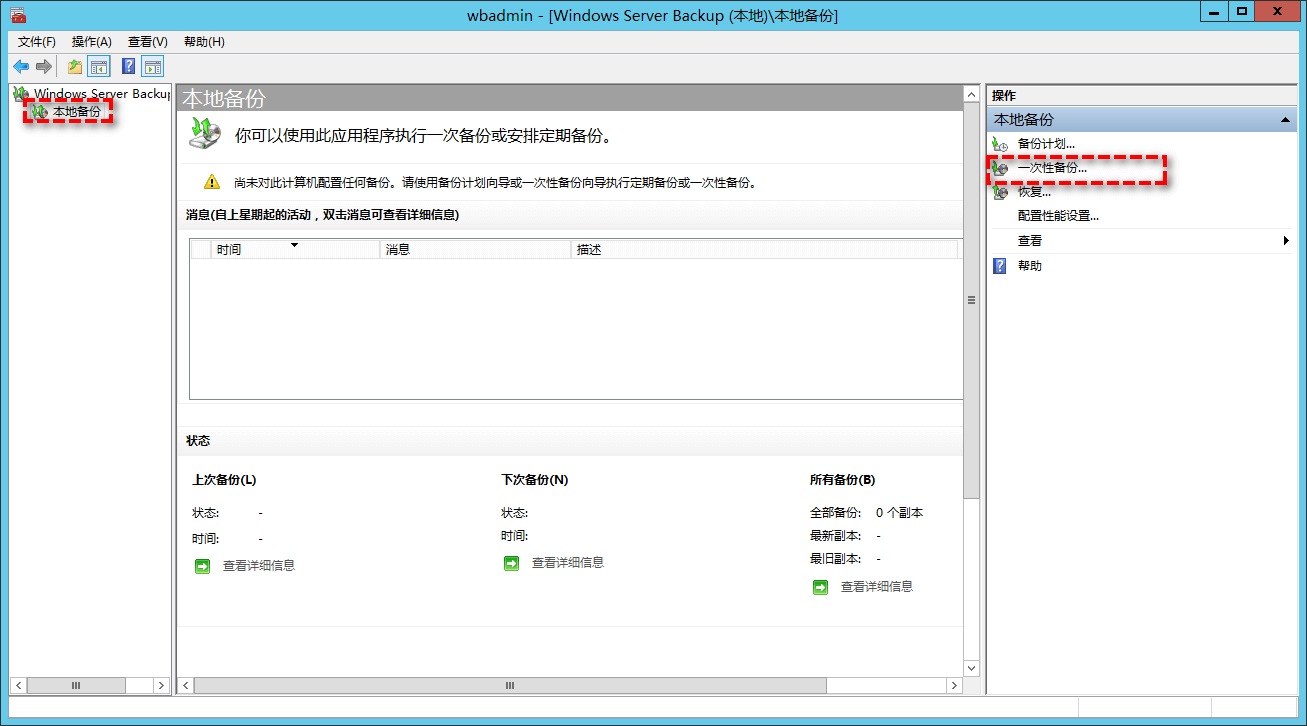Click the Help question mark toolbar icon

pos(128,67)
